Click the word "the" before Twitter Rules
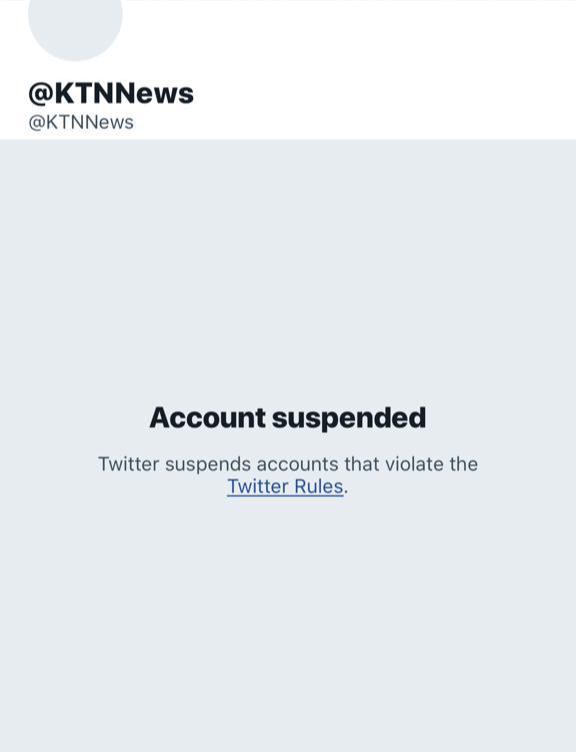 [x=464, y=464]
